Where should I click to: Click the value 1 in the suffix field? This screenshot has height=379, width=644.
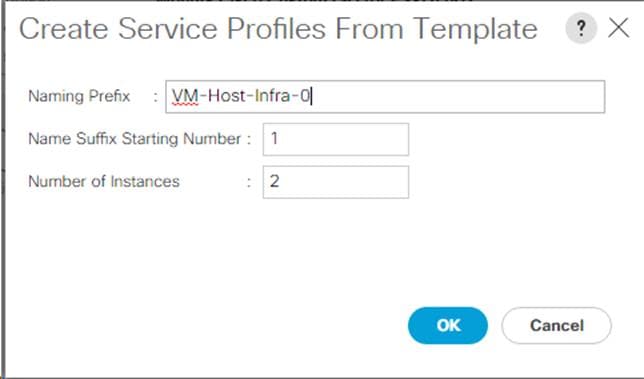pyautogui.click(x=274, y=139)
